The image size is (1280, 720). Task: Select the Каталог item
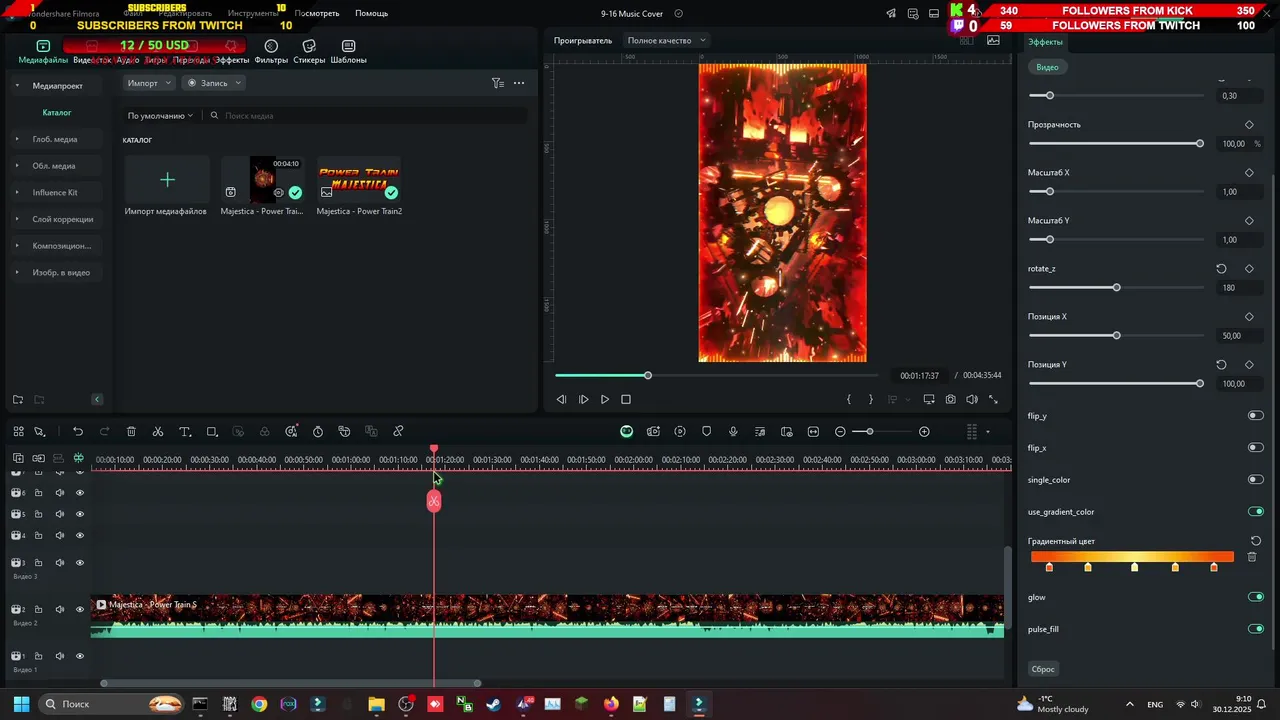57,113
